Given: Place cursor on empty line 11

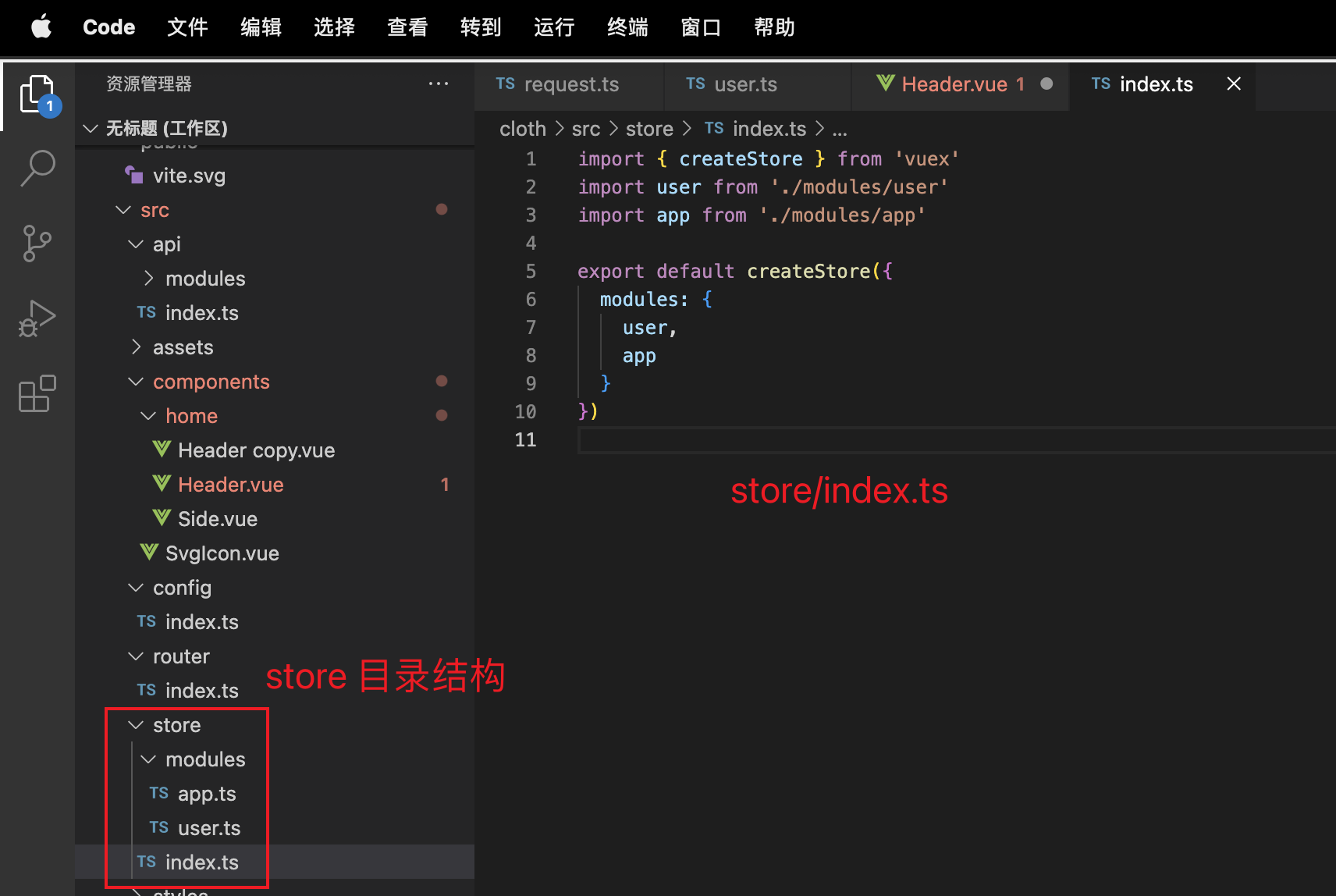Looking at the screenshot, I should 957,440.
